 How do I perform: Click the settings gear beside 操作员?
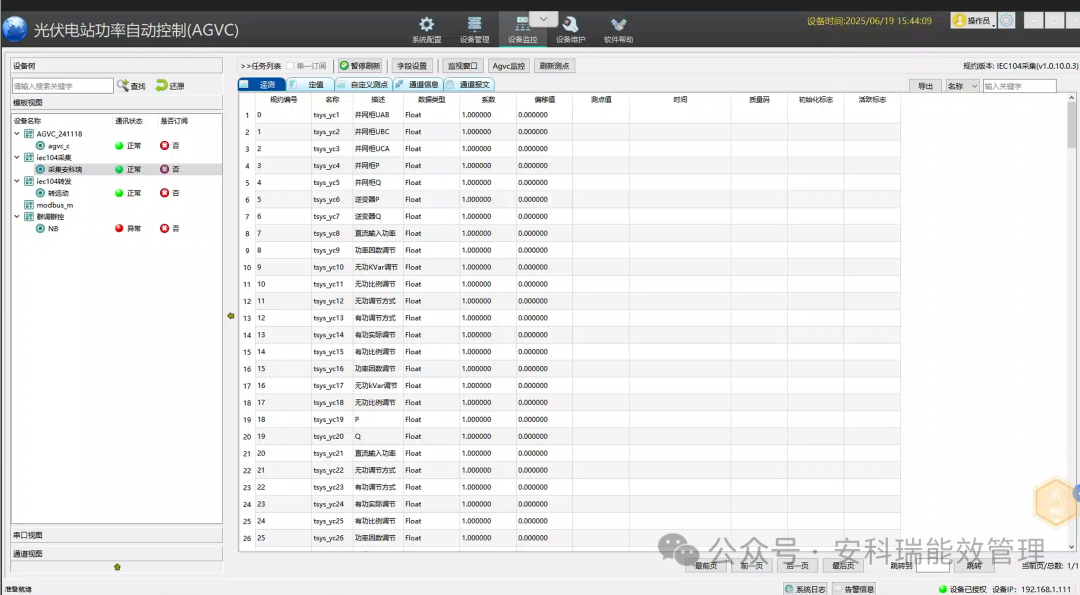click(1006, 21)
